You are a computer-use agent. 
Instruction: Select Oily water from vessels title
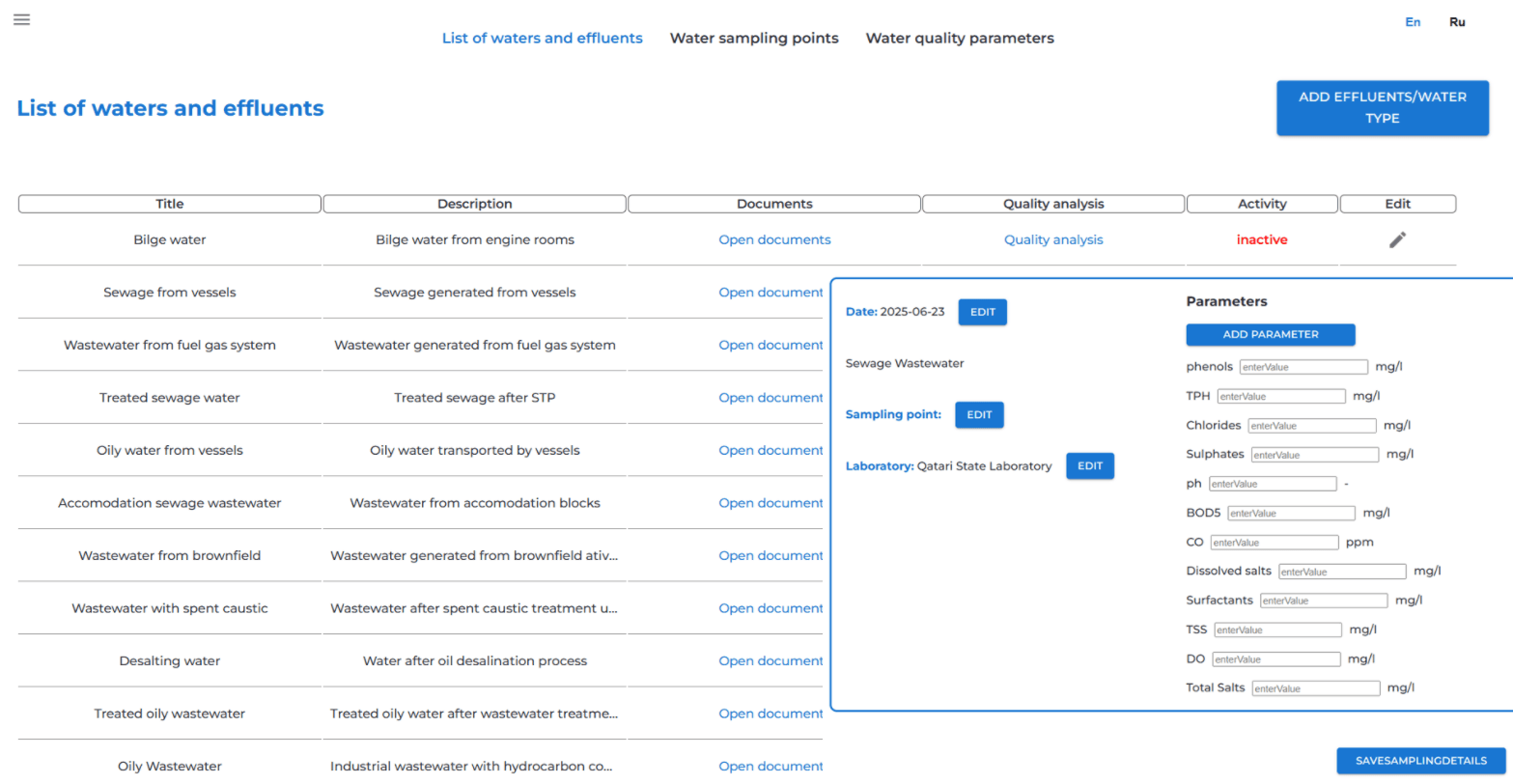(x=170, y=450)
